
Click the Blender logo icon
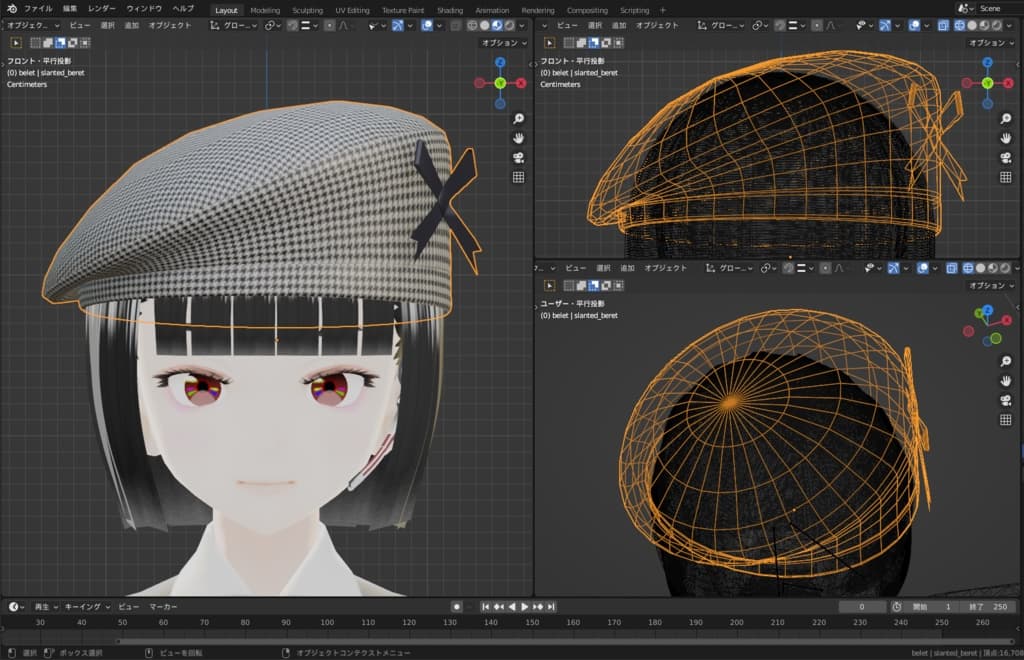(11, 9)
